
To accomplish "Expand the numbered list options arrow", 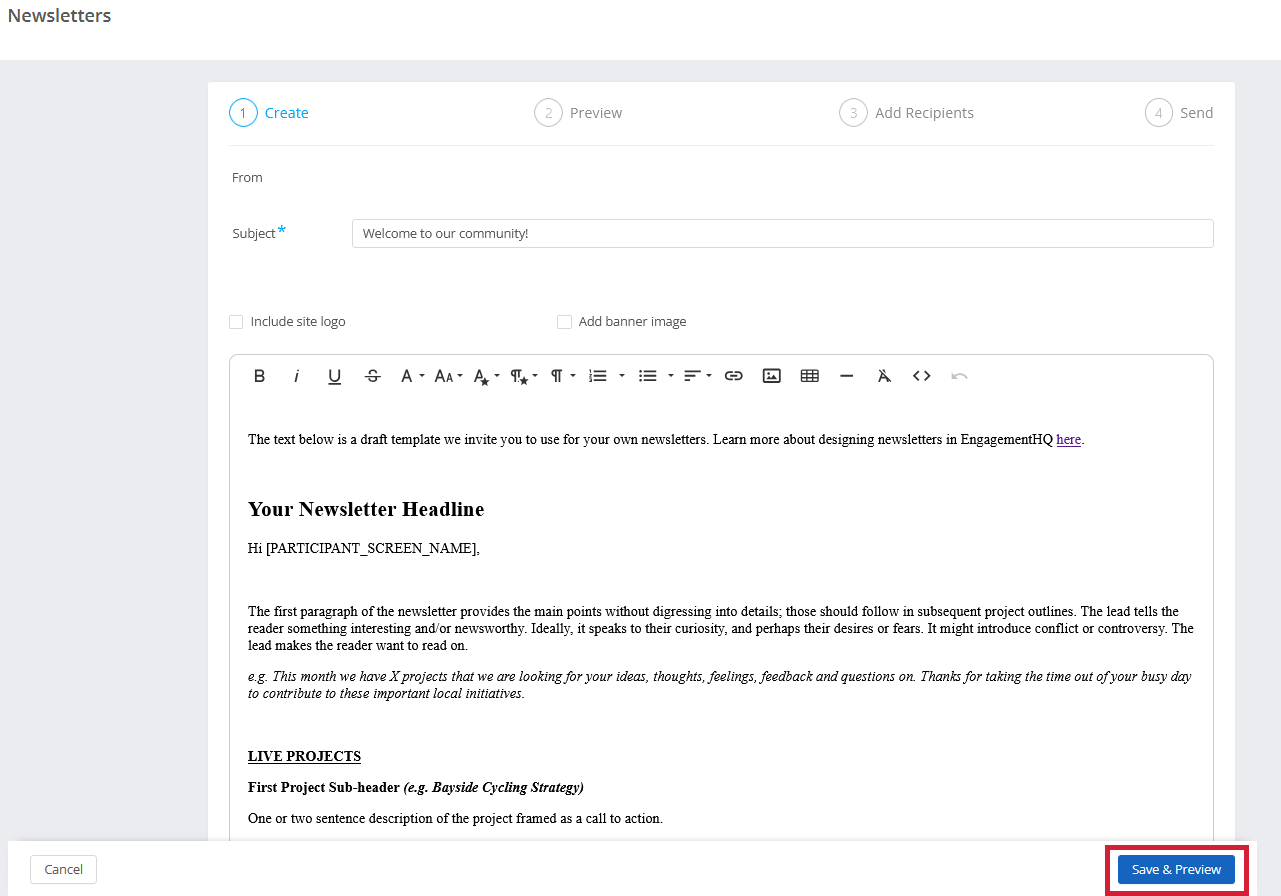I will (622, 376).
